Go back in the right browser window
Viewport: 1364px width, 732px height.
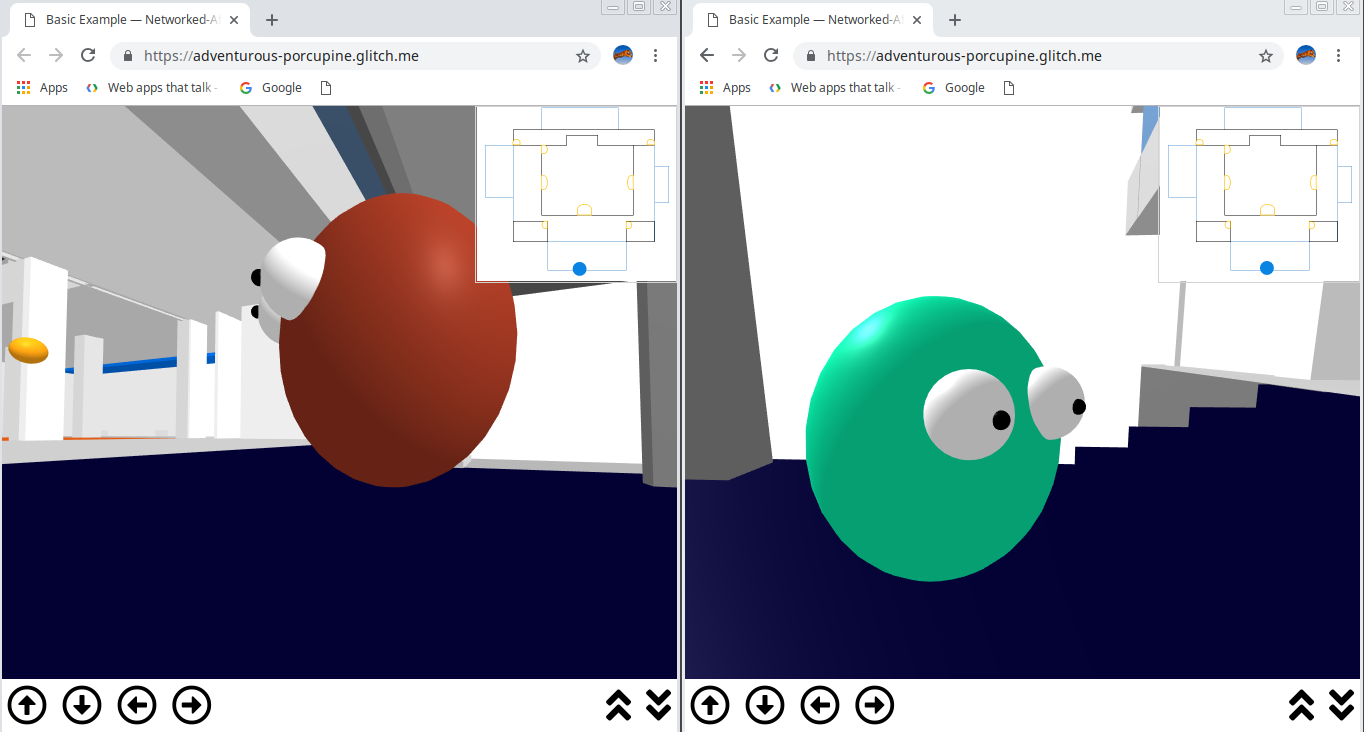click(707, 56)
